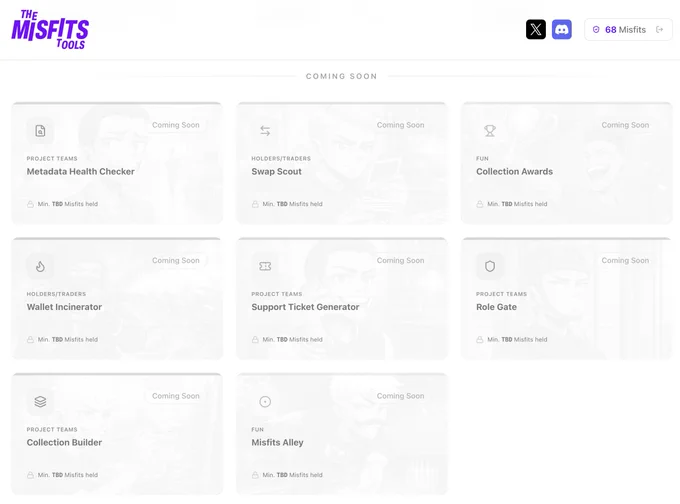Click The Misfits Tools logo
Image resolution: width=680 pixels, height=504 pixels.
pyautogui.click(x=50, y=29)
